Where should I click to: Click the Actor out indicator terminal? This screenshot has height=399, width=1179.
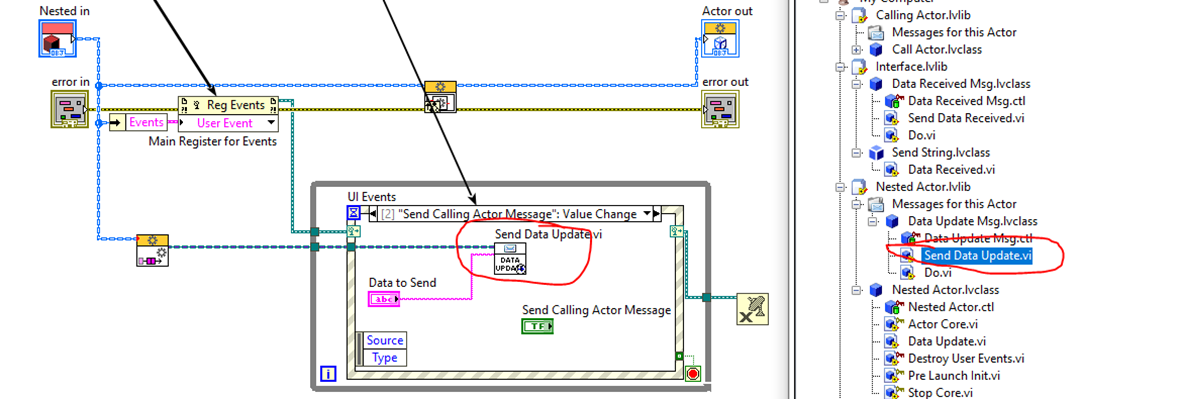(721, 38)
